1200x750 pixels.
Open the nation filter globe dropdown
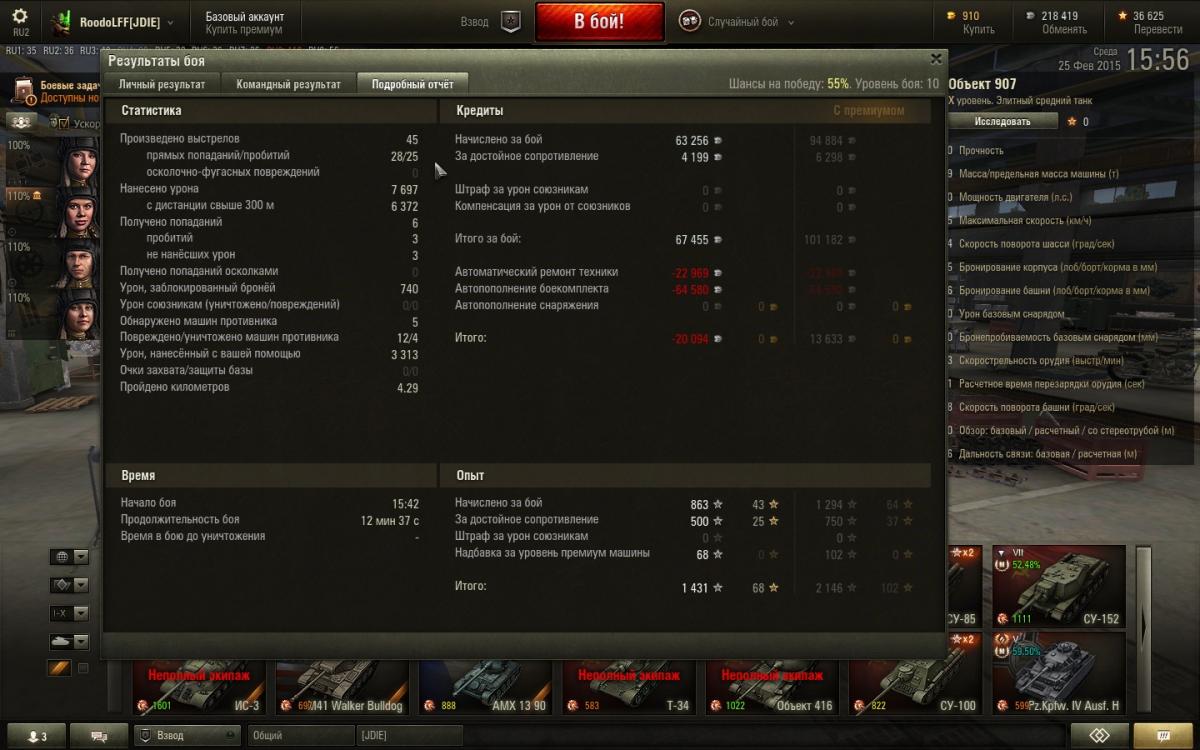pos(70,557)
